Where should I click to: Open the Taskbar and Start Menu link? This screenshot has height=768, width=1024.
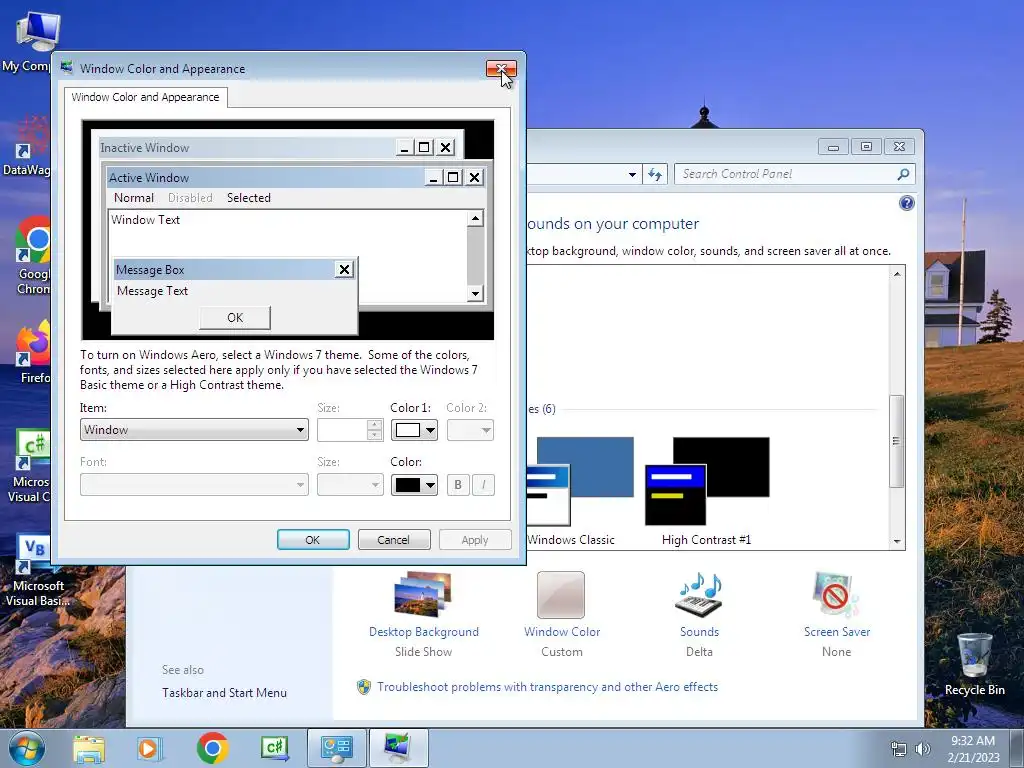pos(224,693)
